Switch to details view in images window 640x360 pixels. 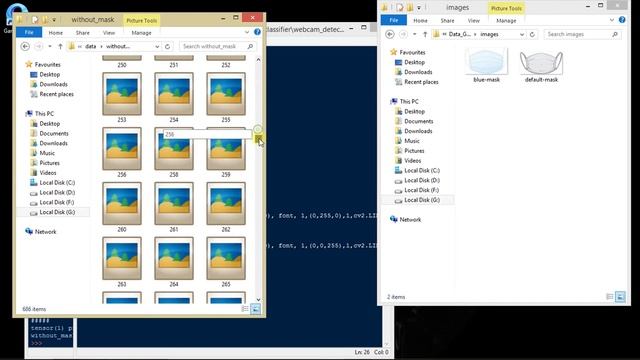click(609, 297)
